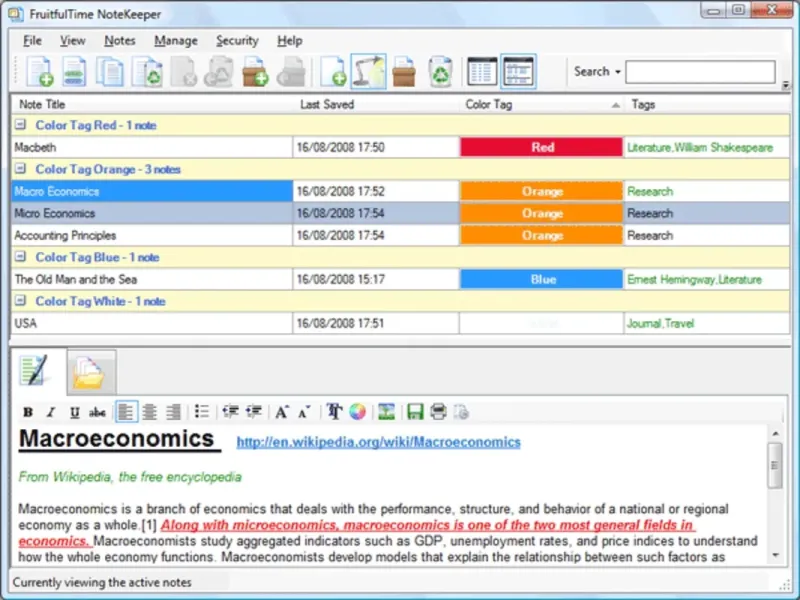Toggle bullet list formatting
The height and width of the screenshot is (600, 800).
tap(202, 412)
